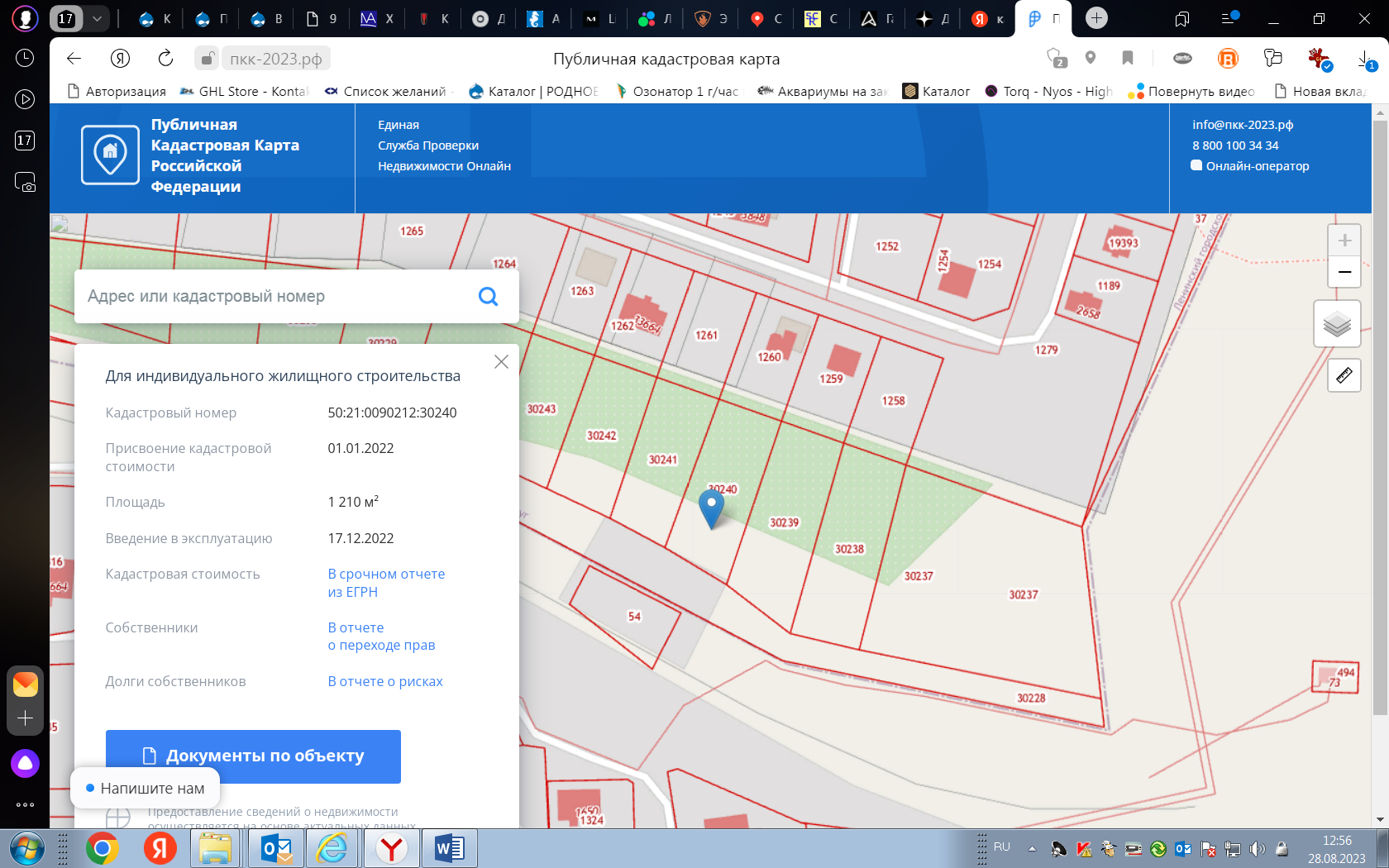Click the page vertical scrollbar
This screenshot has height=868, width=1389.
1379,413
